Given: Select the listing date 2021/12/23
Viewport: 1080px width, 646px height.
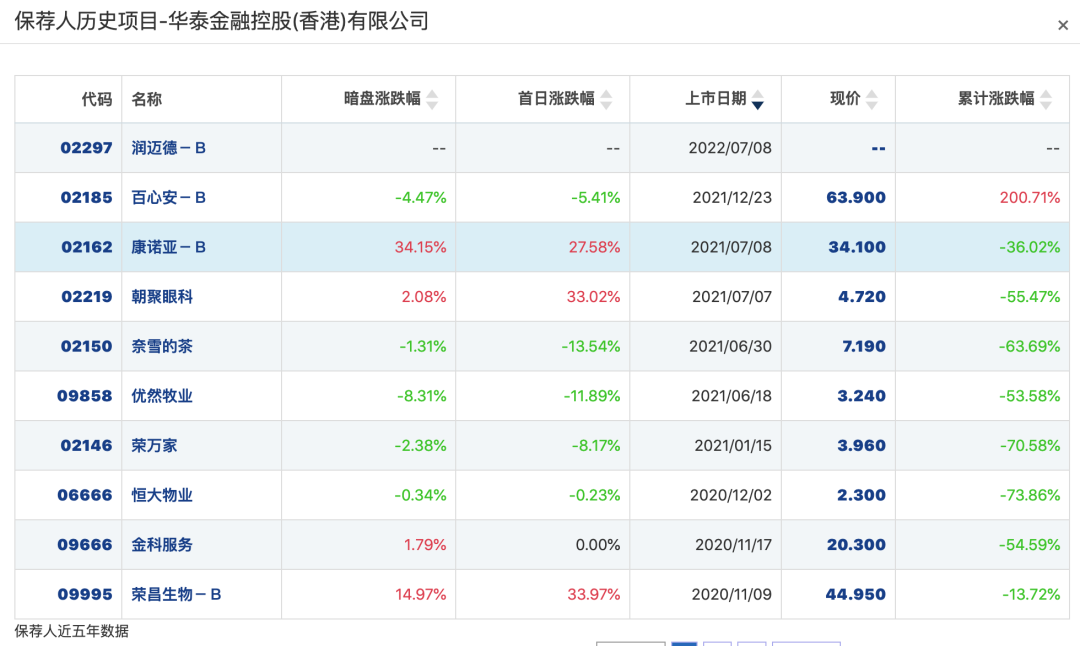Looking at the screenshot, I should pyautogui.click(x=731, y=198).
